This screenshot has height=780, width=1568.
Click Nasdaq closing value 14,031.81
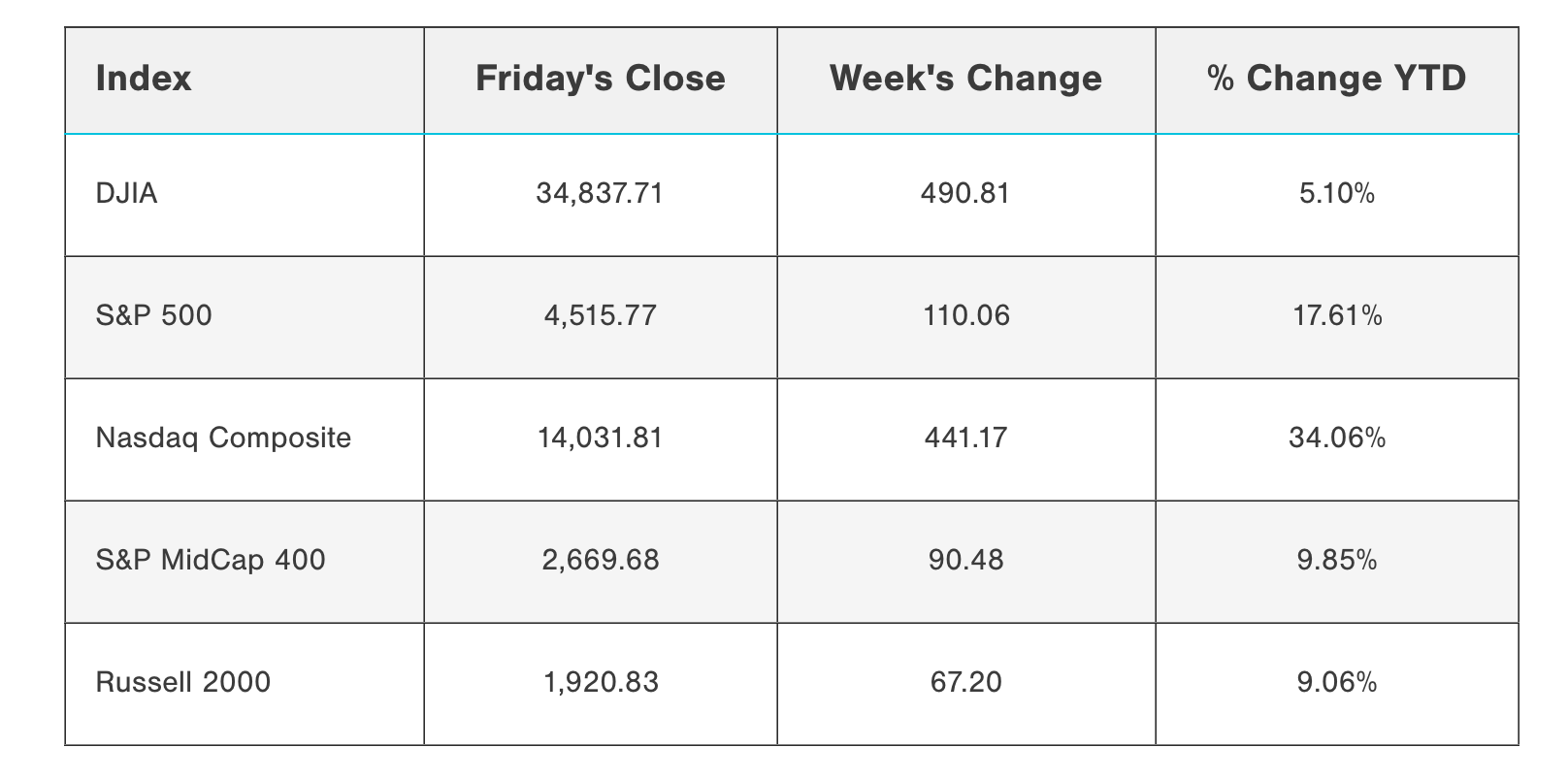point(600,438)
